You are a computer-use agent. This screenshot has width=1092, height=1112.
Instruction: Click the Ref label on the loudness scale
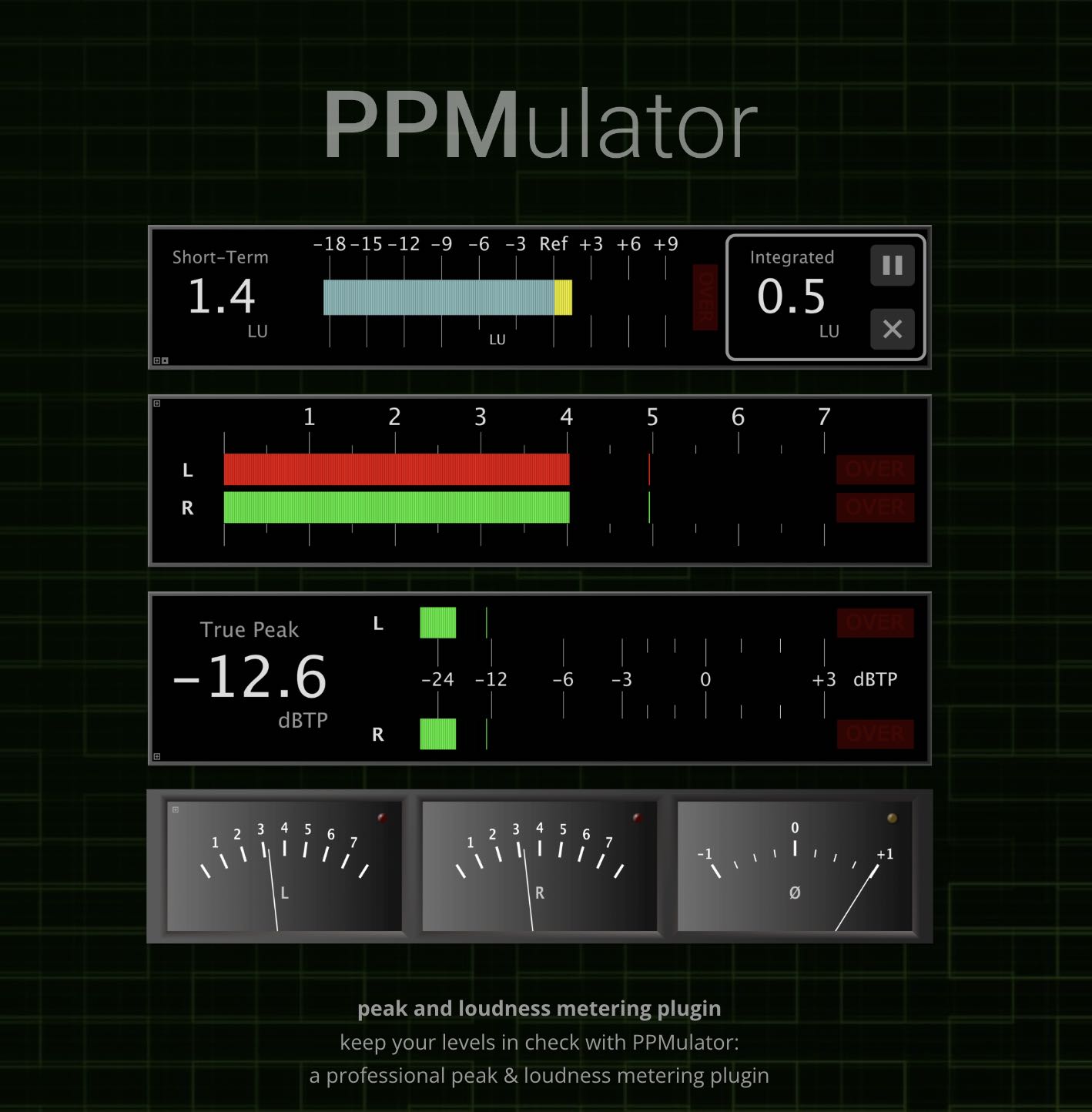(553, 244)
